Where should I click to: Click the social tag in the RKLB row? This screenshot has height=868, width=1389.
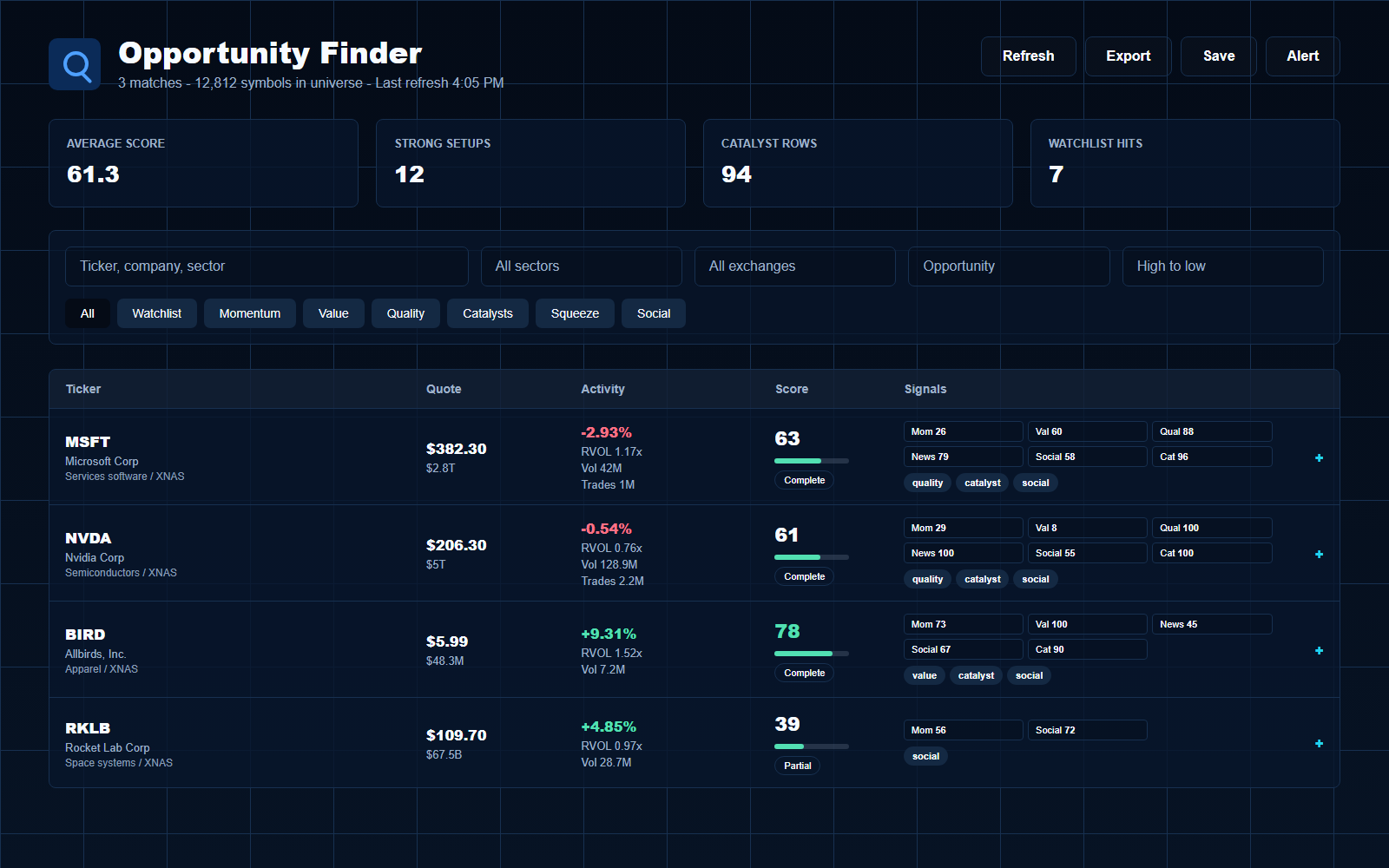click(925, 756)
